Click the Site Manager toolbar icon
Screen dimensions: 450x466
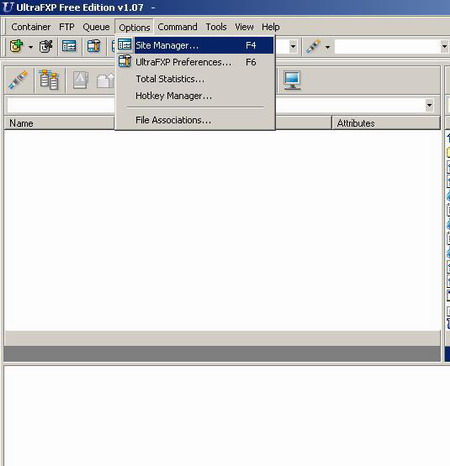click(x=69, y=46)
